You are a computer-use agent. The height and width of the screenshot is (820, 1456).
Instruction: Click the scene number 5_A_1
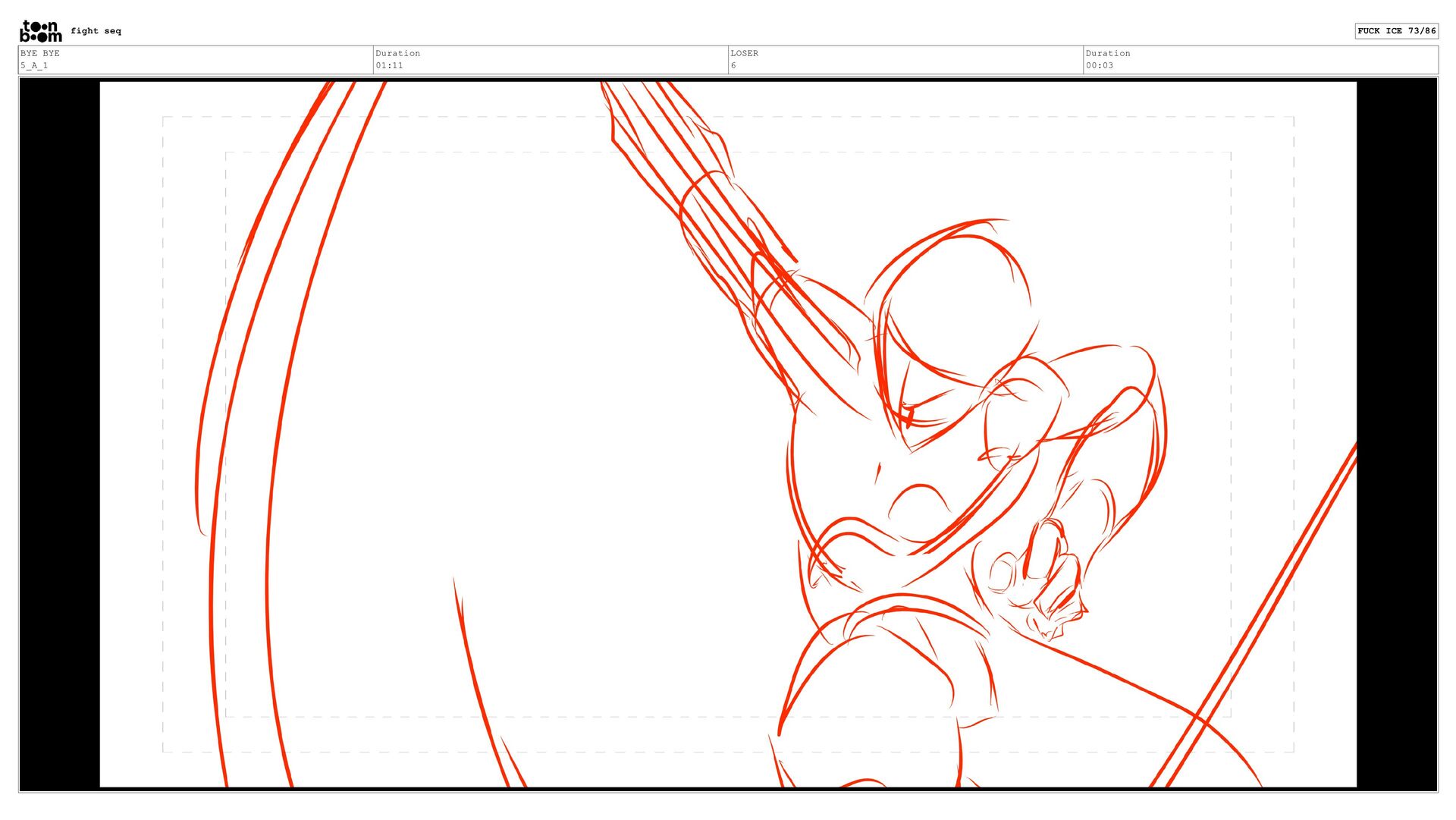[34, 65]
